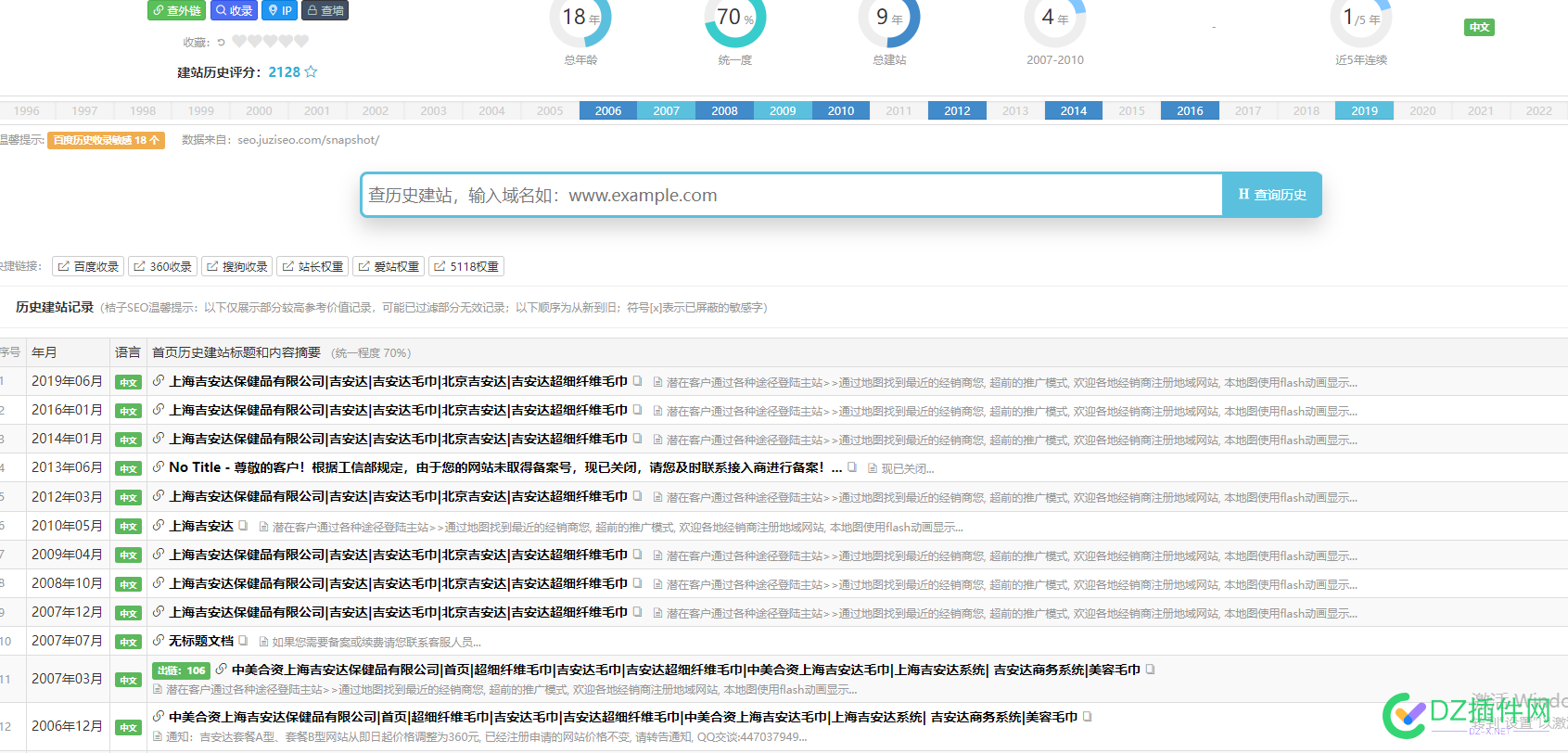Click the 查询历史 search button
The width and height of the screenshot is (1568, 753).
tap(1271, 195)
